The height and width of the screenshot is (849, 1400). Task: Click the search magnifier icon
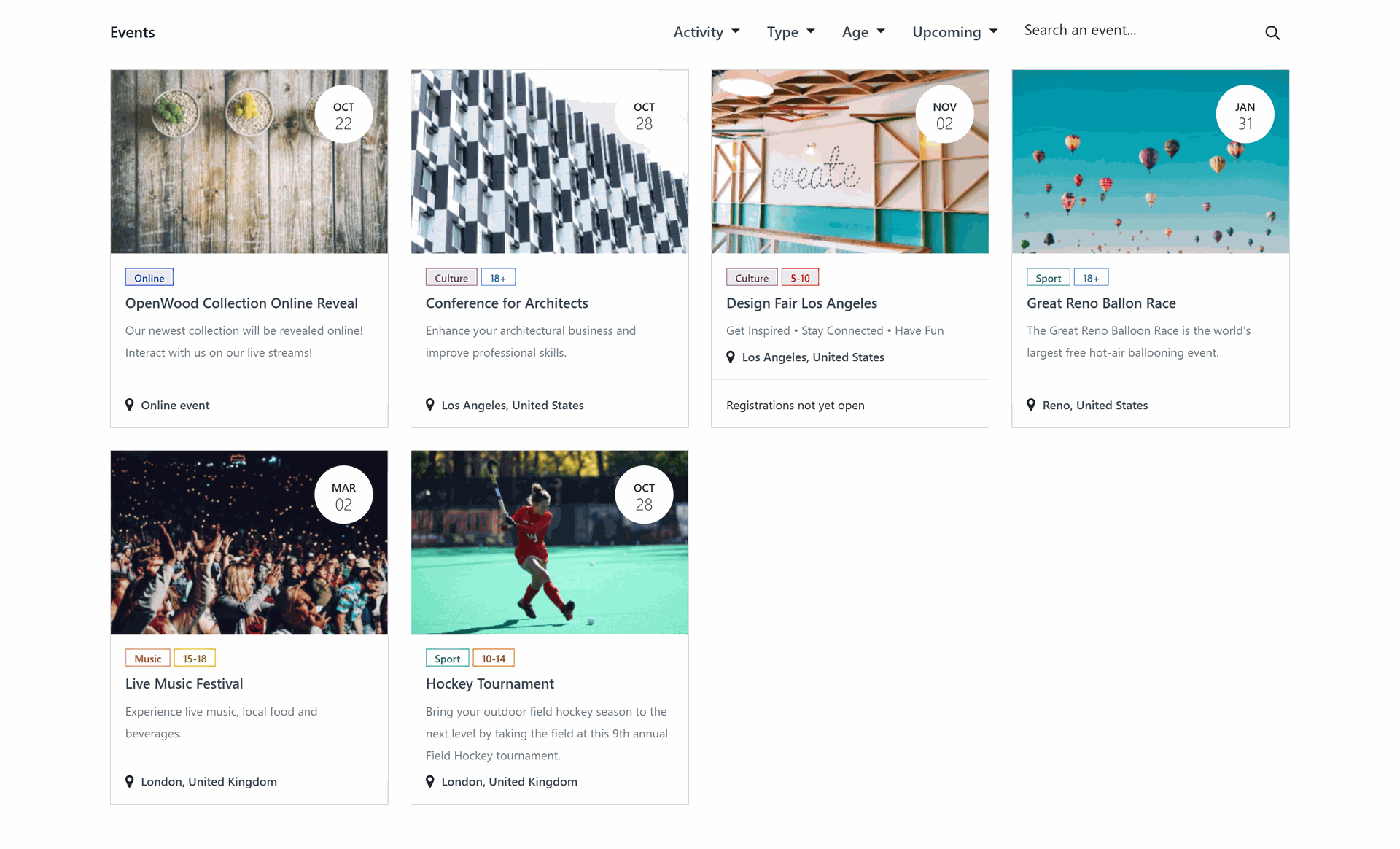(1272, 32)
